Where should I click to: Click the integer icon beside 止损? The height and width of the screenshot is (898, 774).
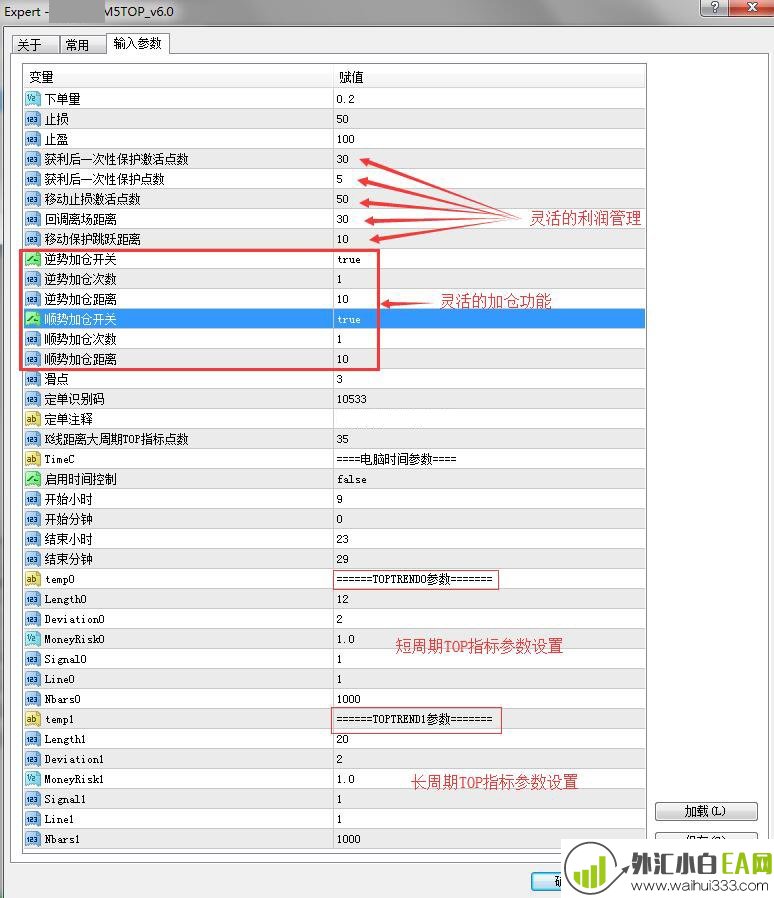[x=33, y=119]
